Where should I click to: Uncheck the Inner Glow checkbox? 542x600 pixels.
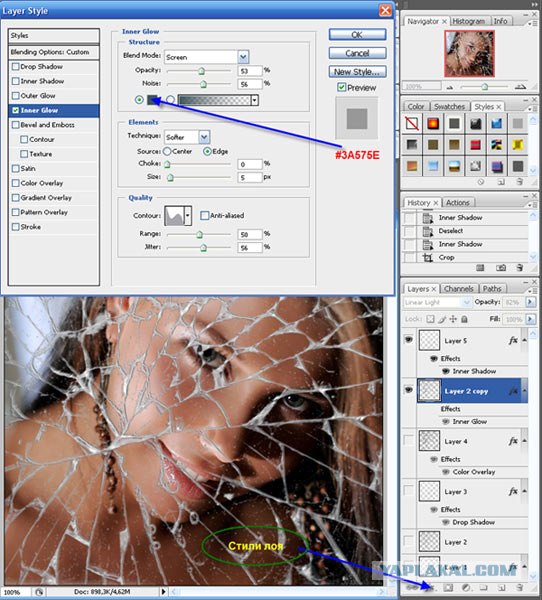(x=16, y=110)
